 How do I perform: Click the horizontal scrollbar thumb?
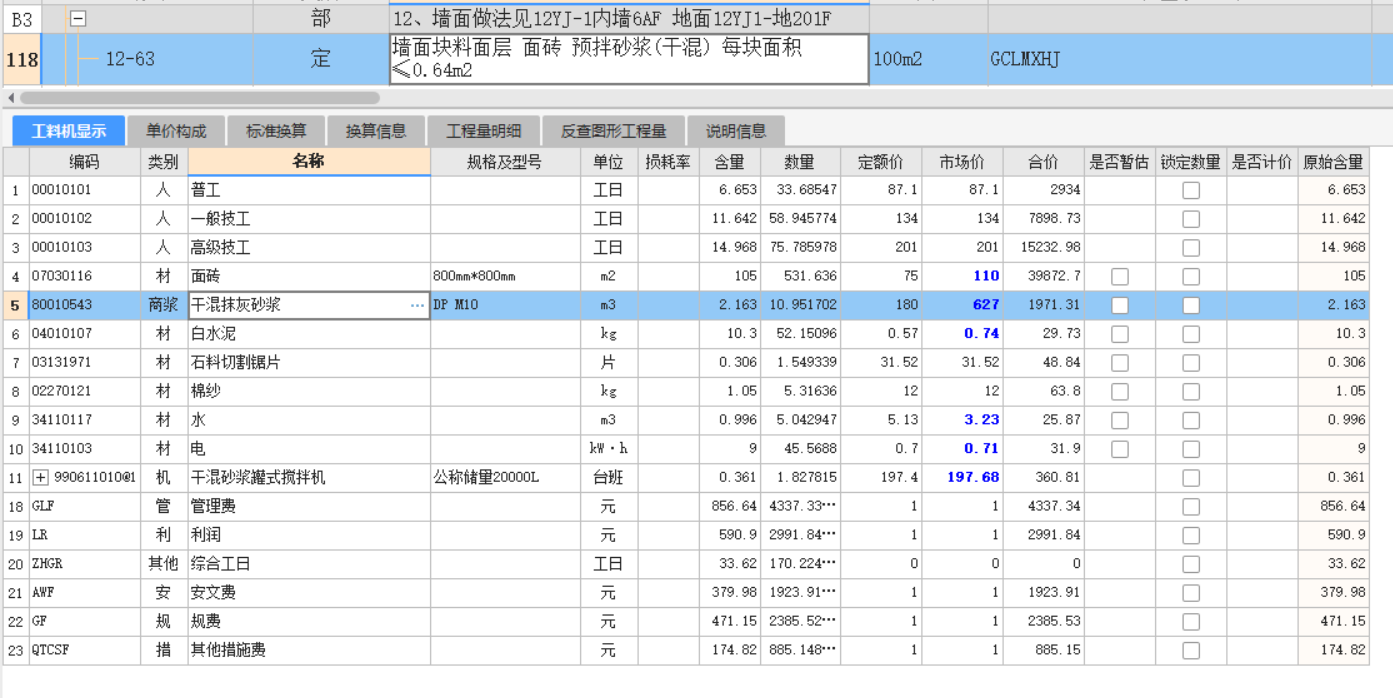coord(199,98)
